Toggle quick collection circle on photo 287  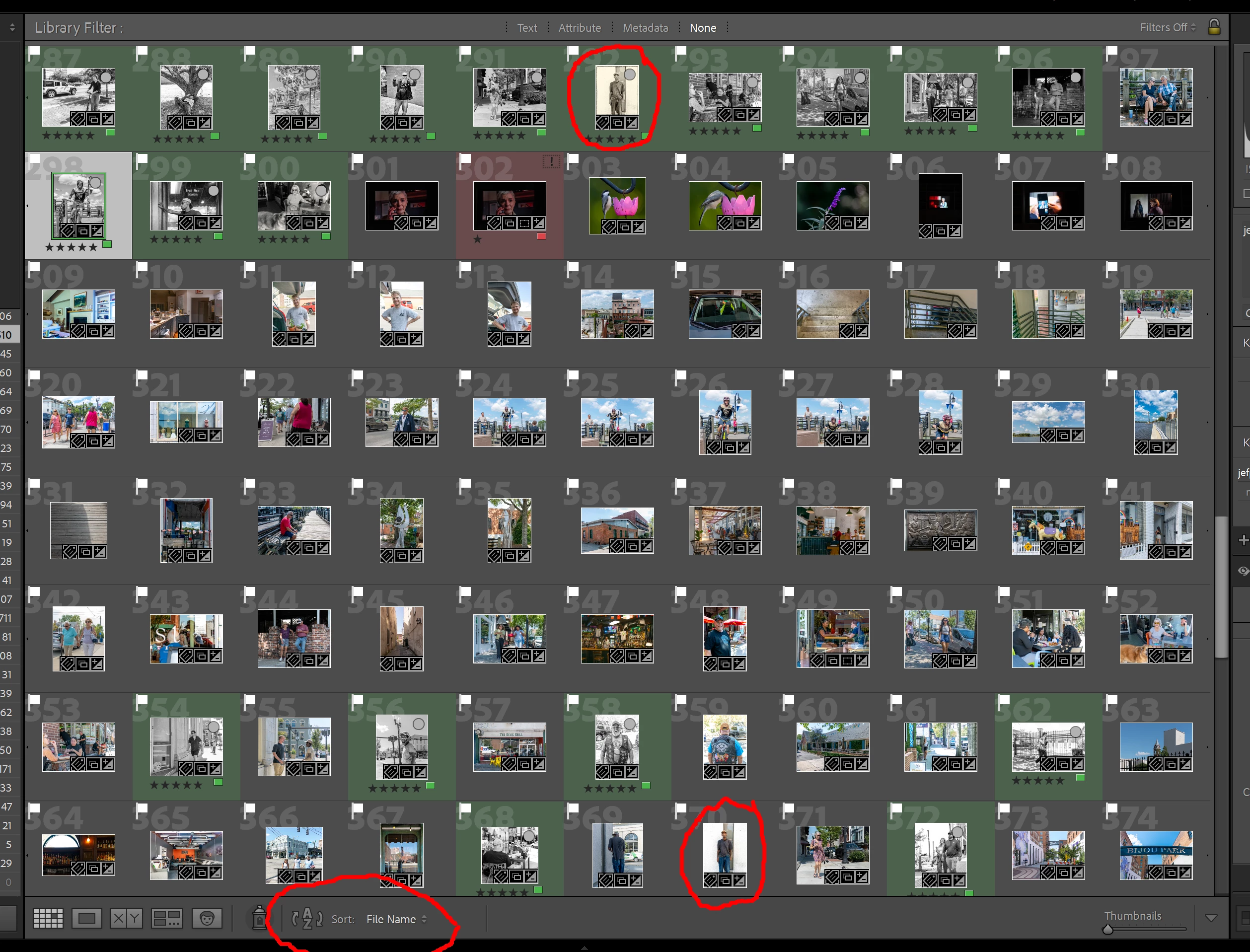point(106,77)
